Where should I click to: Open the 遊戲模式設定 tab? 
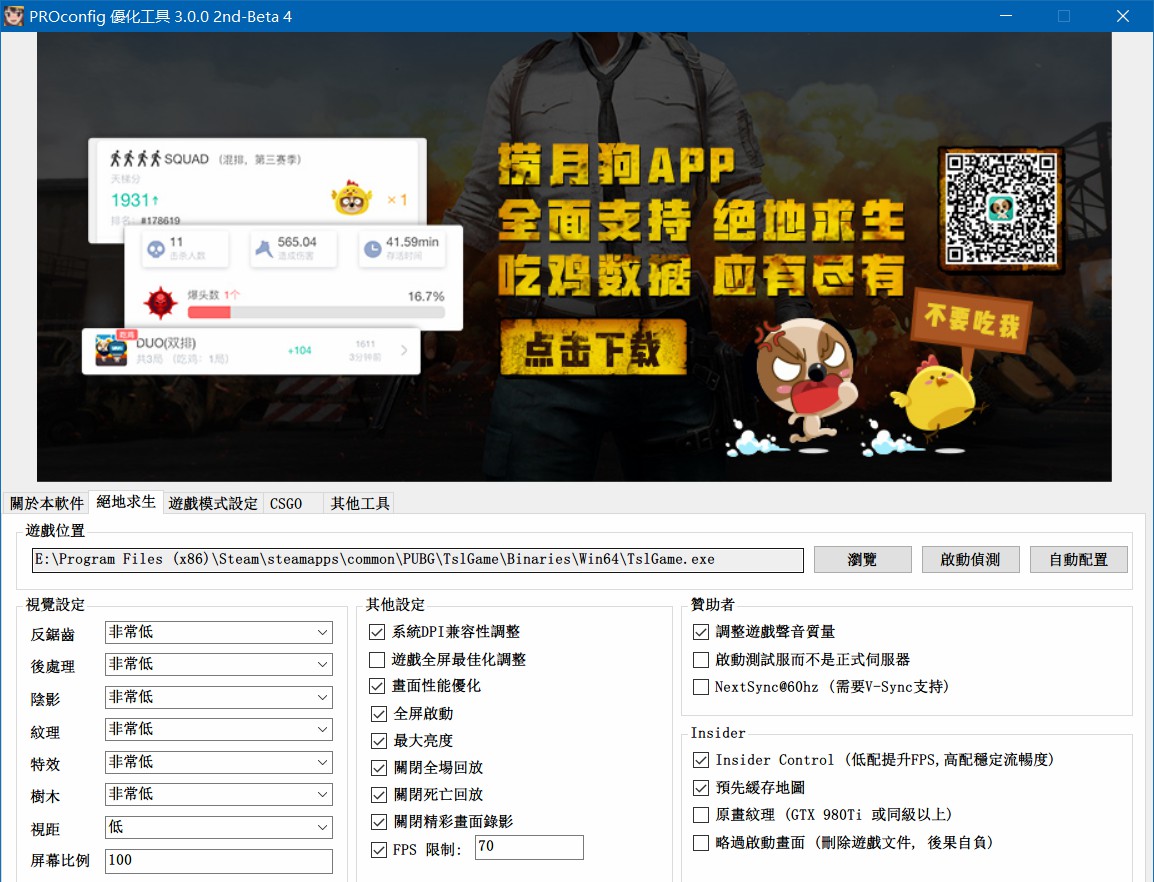click(213, 503)
